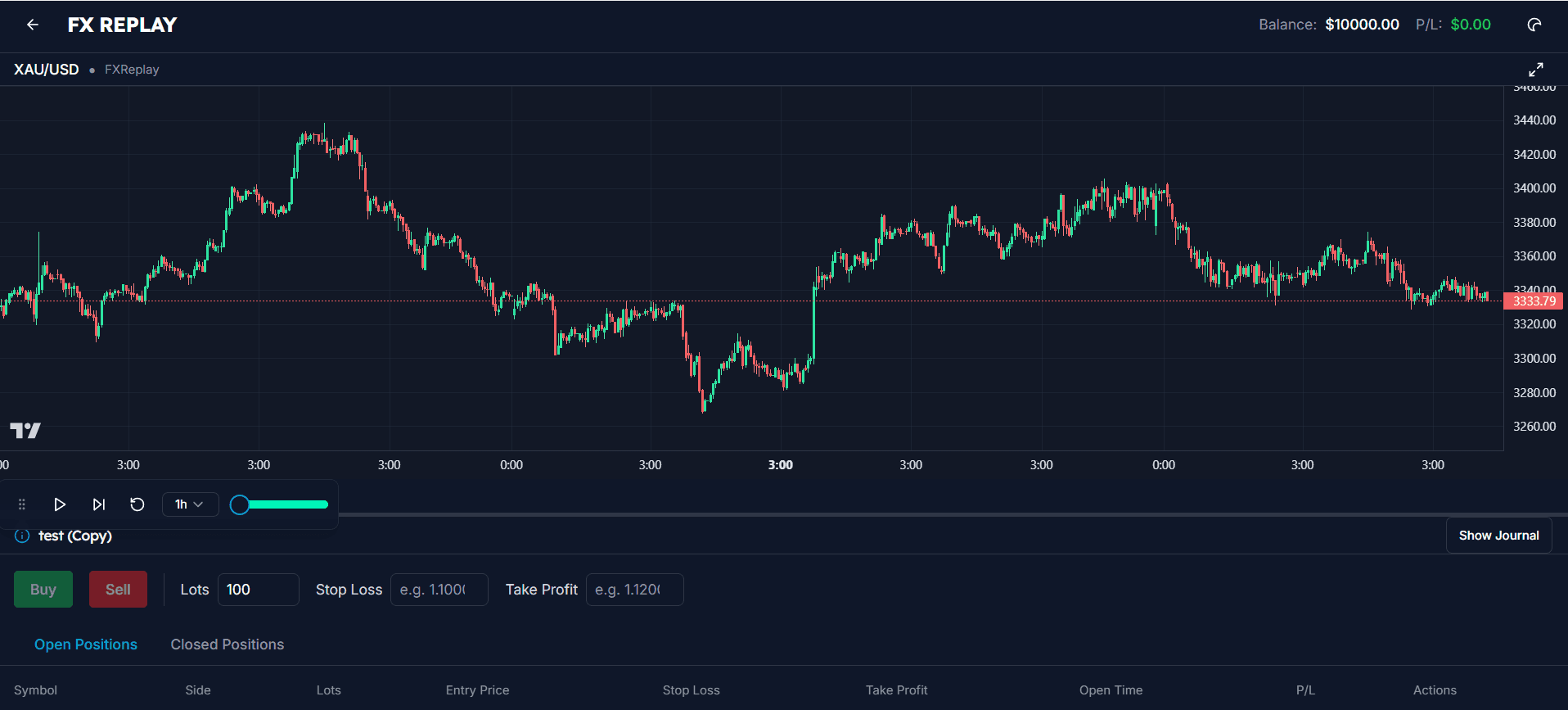Viewport: 1568px width, 710px height.
Task: Click the Actions column header
Action: 1435,690
